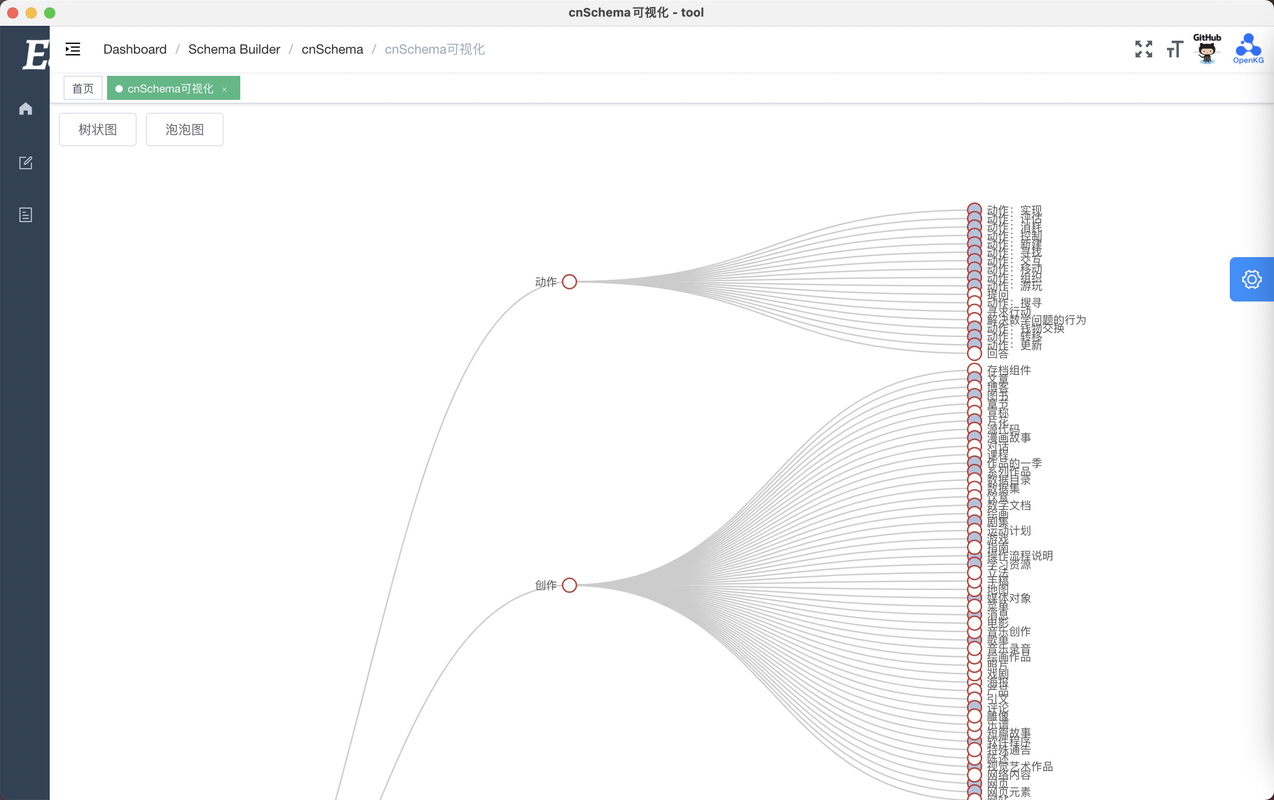Expand the 动作: 实现 leaf node
Viewport: 1274px width, 800px height.
click(974, 210)
